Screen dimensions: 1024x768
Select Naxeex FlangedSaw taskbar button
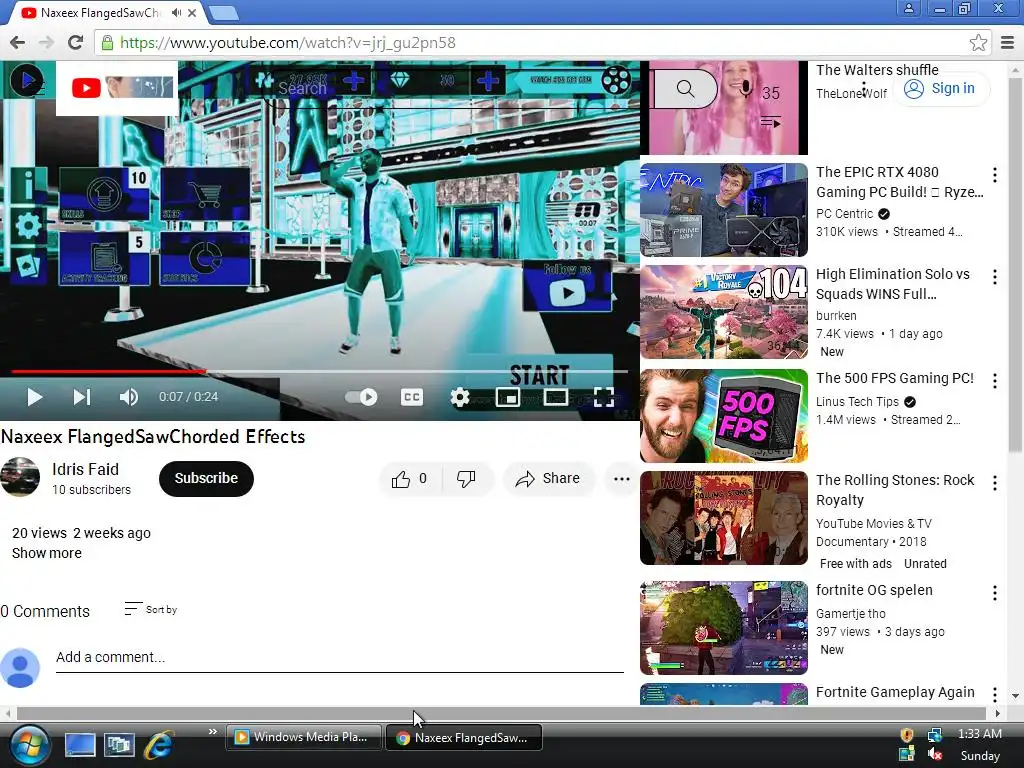pyautogui.click(x=464, y=737)
